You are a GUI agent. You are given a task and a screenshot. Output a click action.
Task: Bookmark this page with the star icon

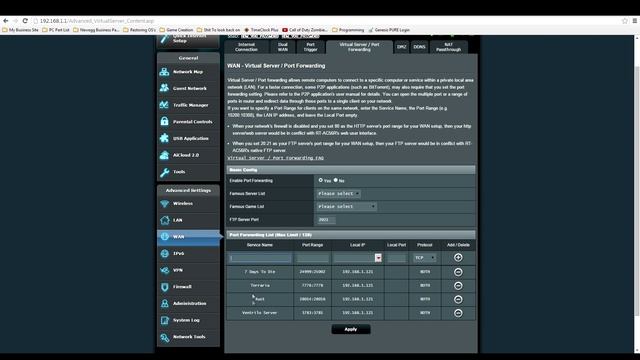click(624, 21)
